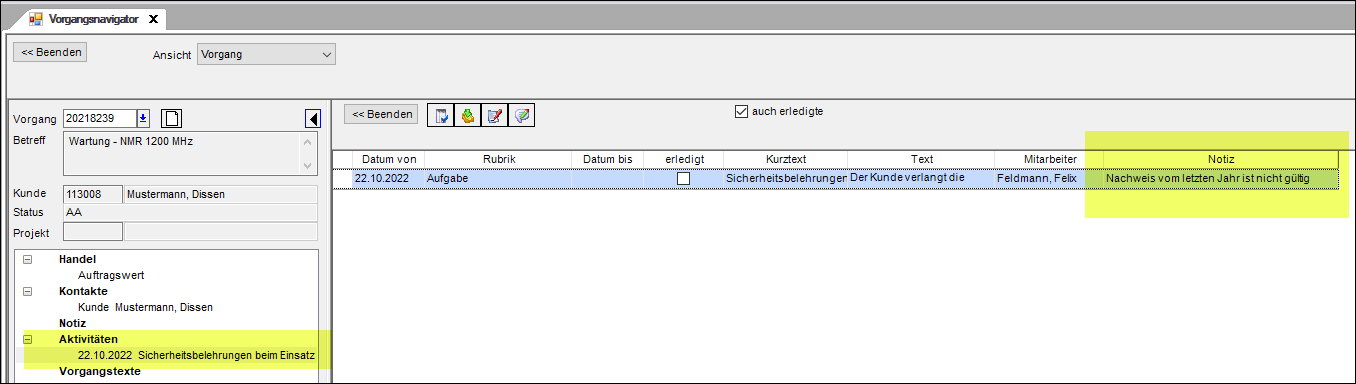Collapse the Aktivitäten tree node
Image resolution: width=1356 pixels, height=384 pixels.
tap(28, 339)
